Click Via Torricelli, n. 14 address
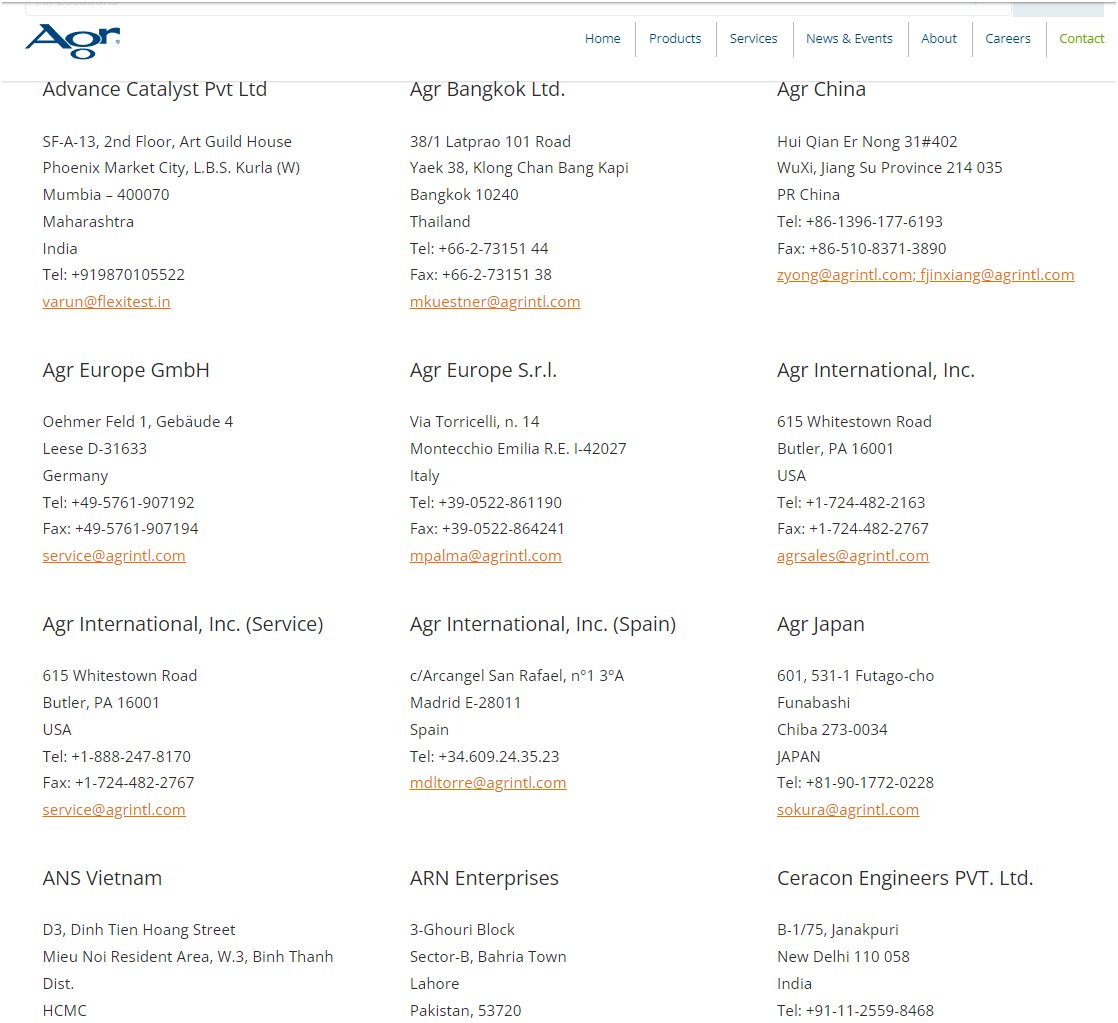 474,421
